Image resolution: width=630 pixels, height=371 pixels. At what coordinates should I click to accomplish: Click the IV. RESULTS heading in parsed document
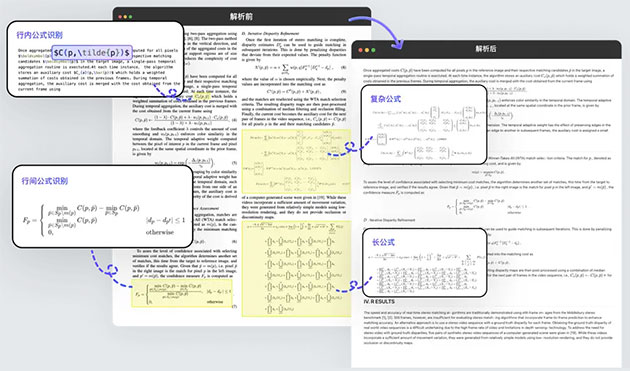[x=379, y=301]
